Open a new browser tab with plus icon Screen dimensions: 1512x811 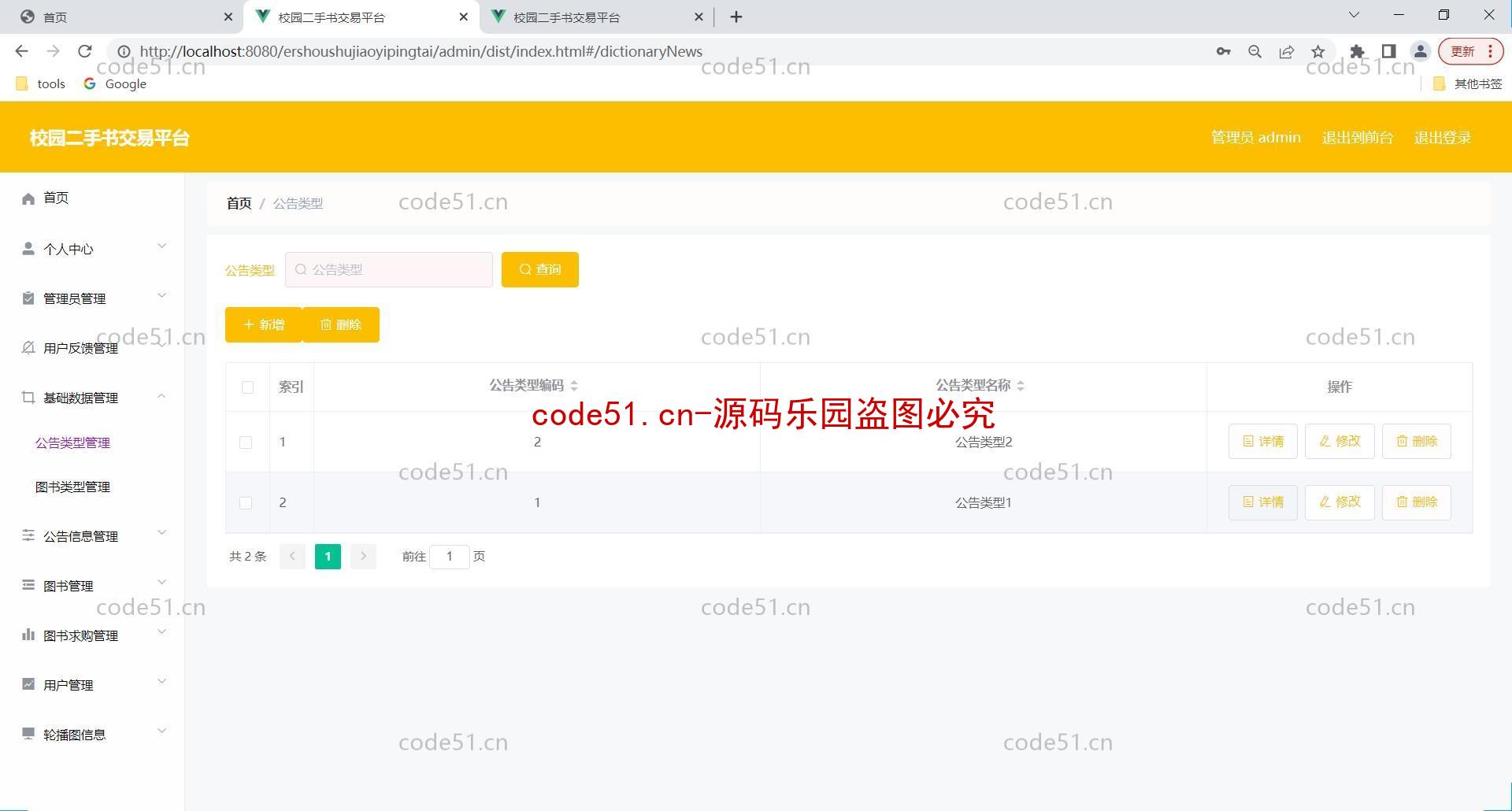point(736,17)
